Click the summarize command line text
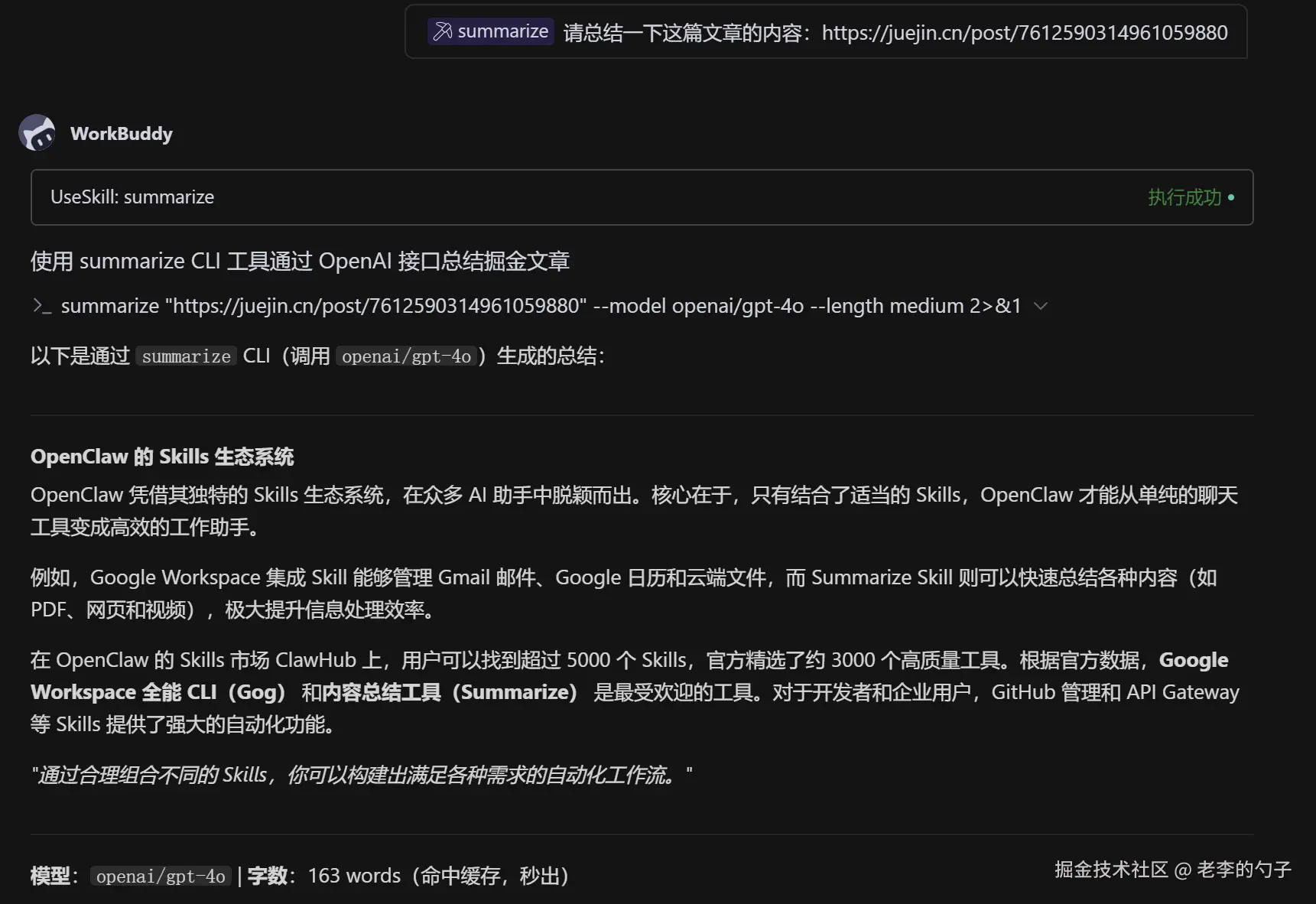Screen dimensions: 1316x904 pos(541,306)
